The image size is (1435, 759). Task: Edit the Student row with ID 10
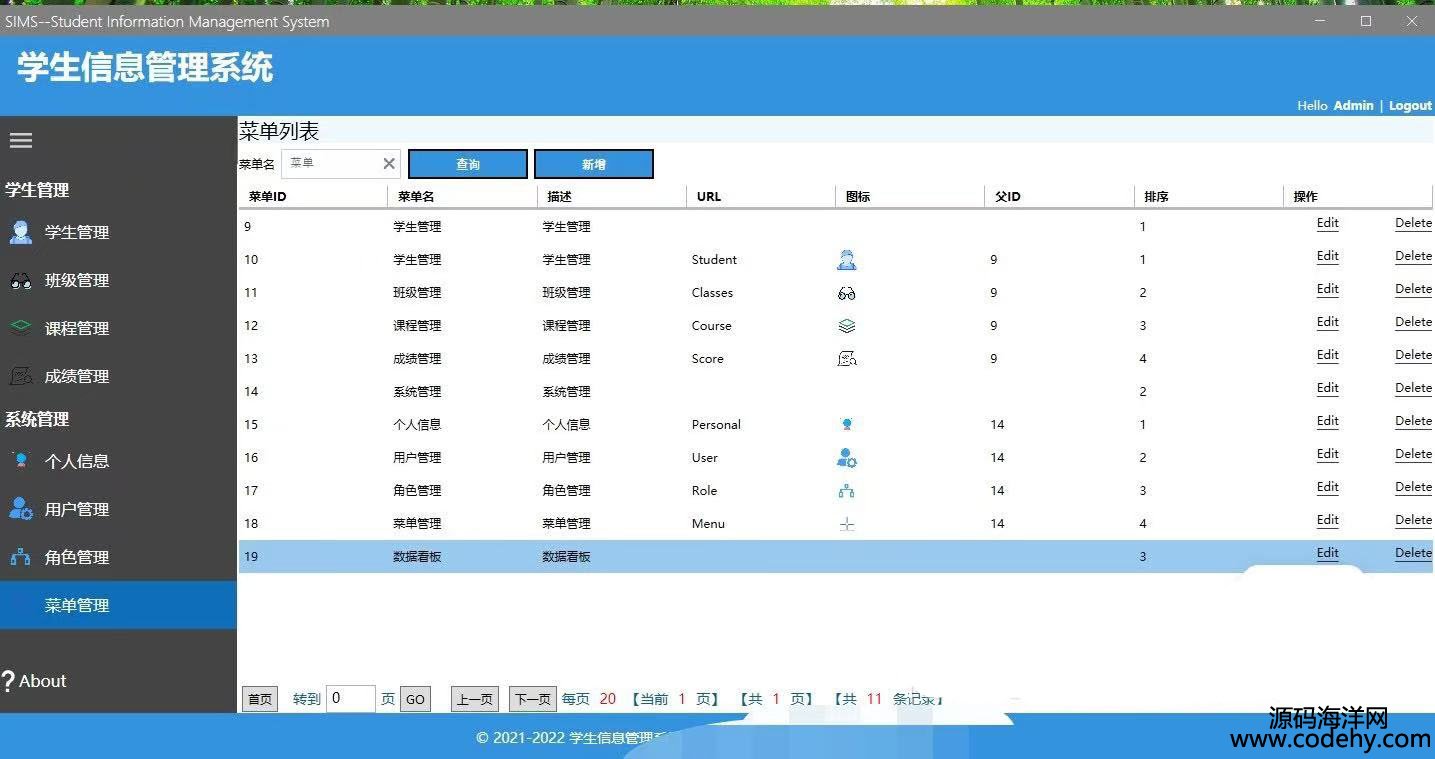click(1327, 257)
